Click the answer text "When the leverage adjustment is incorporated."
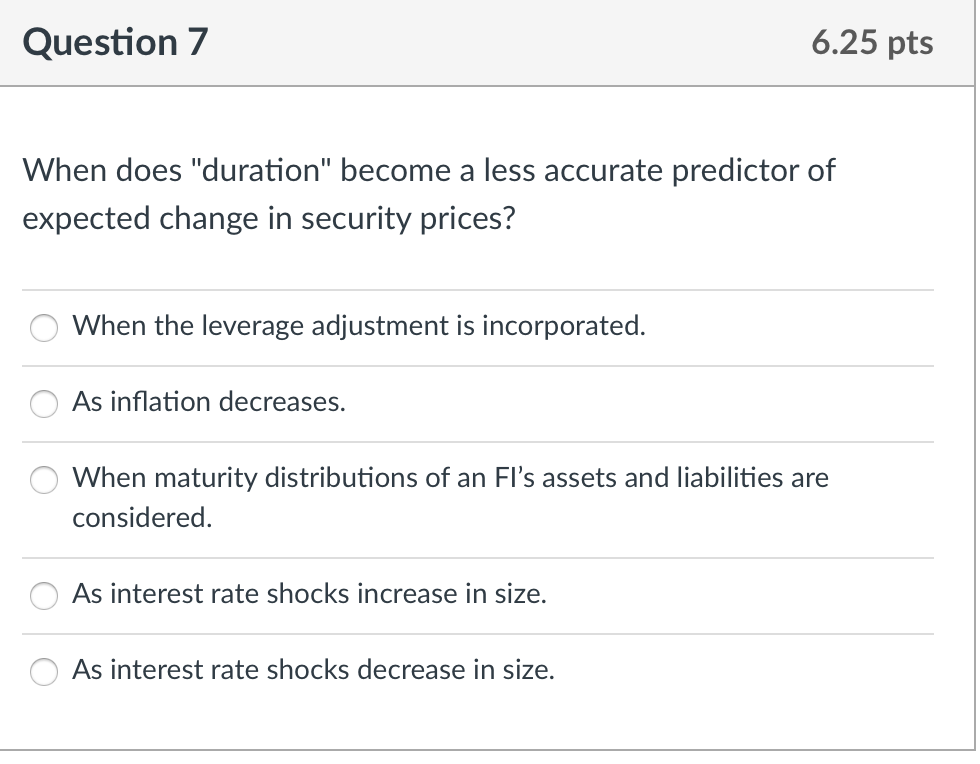The image size is (980, 764). coord(358,326)
